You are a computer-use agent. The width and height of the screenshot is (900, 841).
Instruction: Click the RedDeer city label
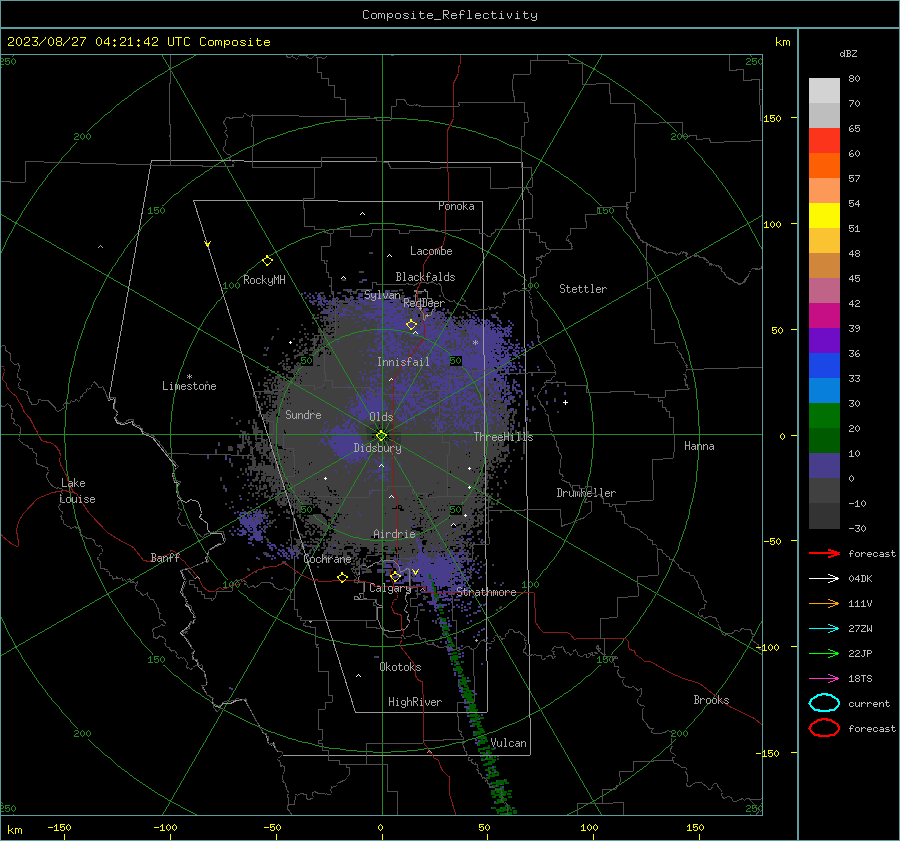click(424, 303)
